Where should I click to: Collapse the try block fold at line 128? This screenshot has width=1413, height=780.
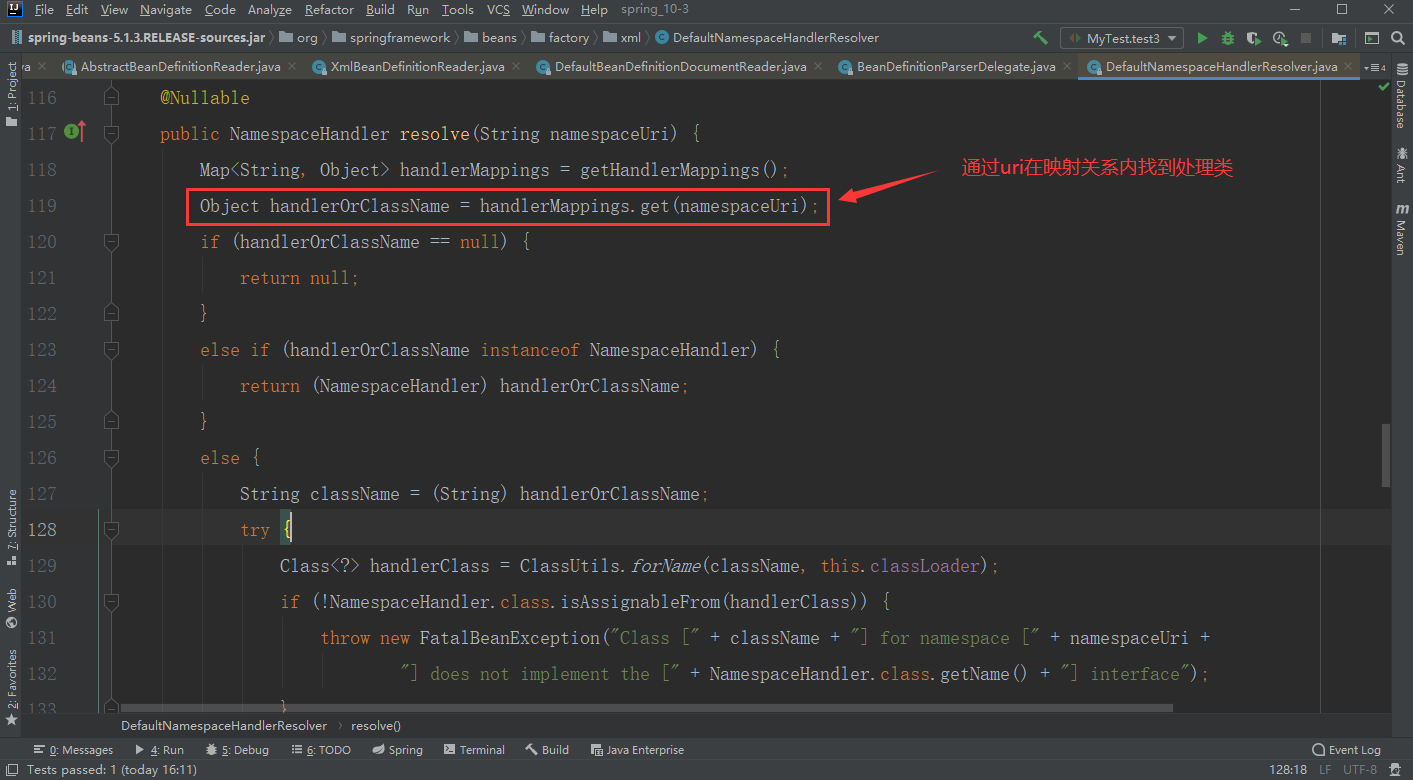pos(111,529)
